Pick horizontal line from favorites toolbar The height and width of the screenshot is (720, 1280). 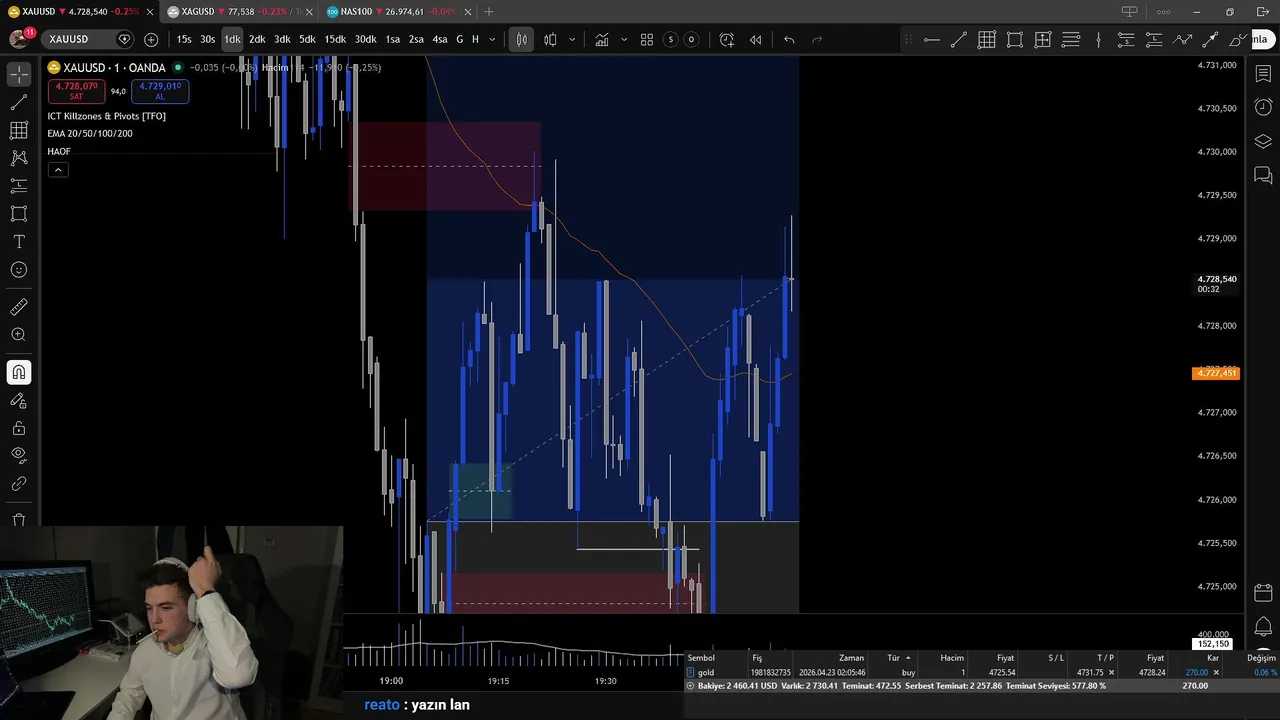point(931,39)
